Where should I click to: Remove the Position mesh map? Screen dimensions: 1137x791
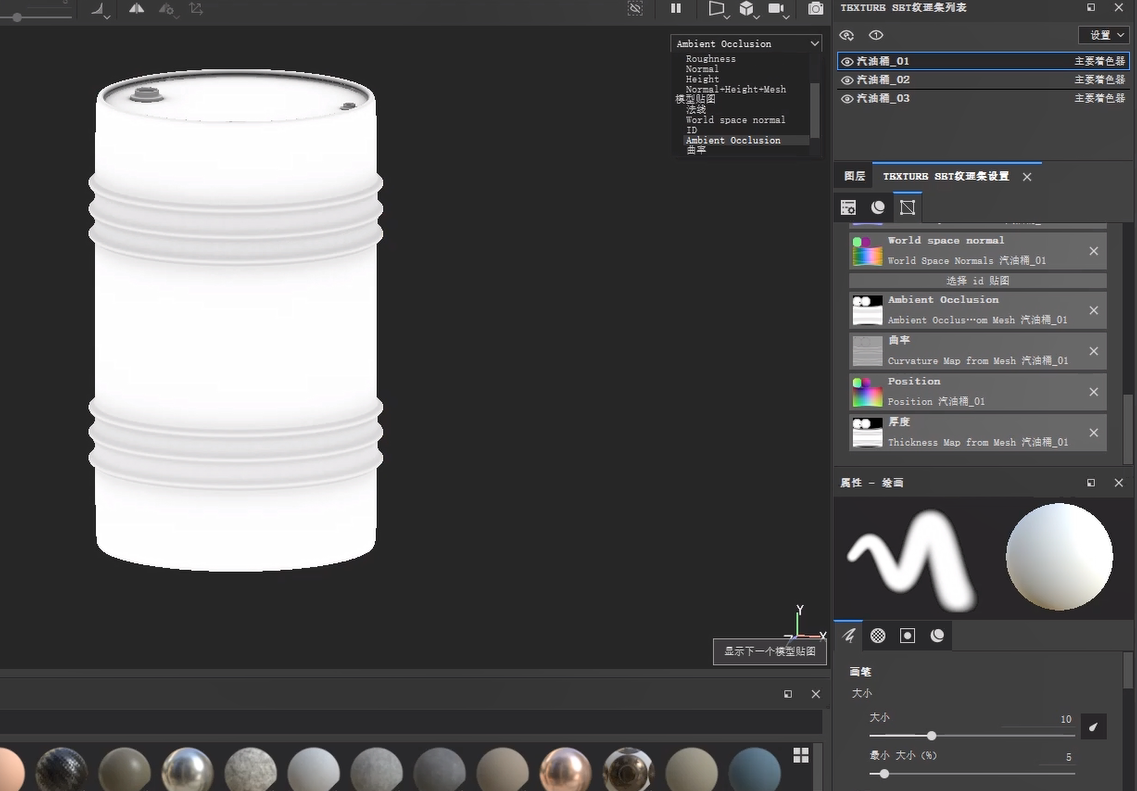(x=1093, y=392)
